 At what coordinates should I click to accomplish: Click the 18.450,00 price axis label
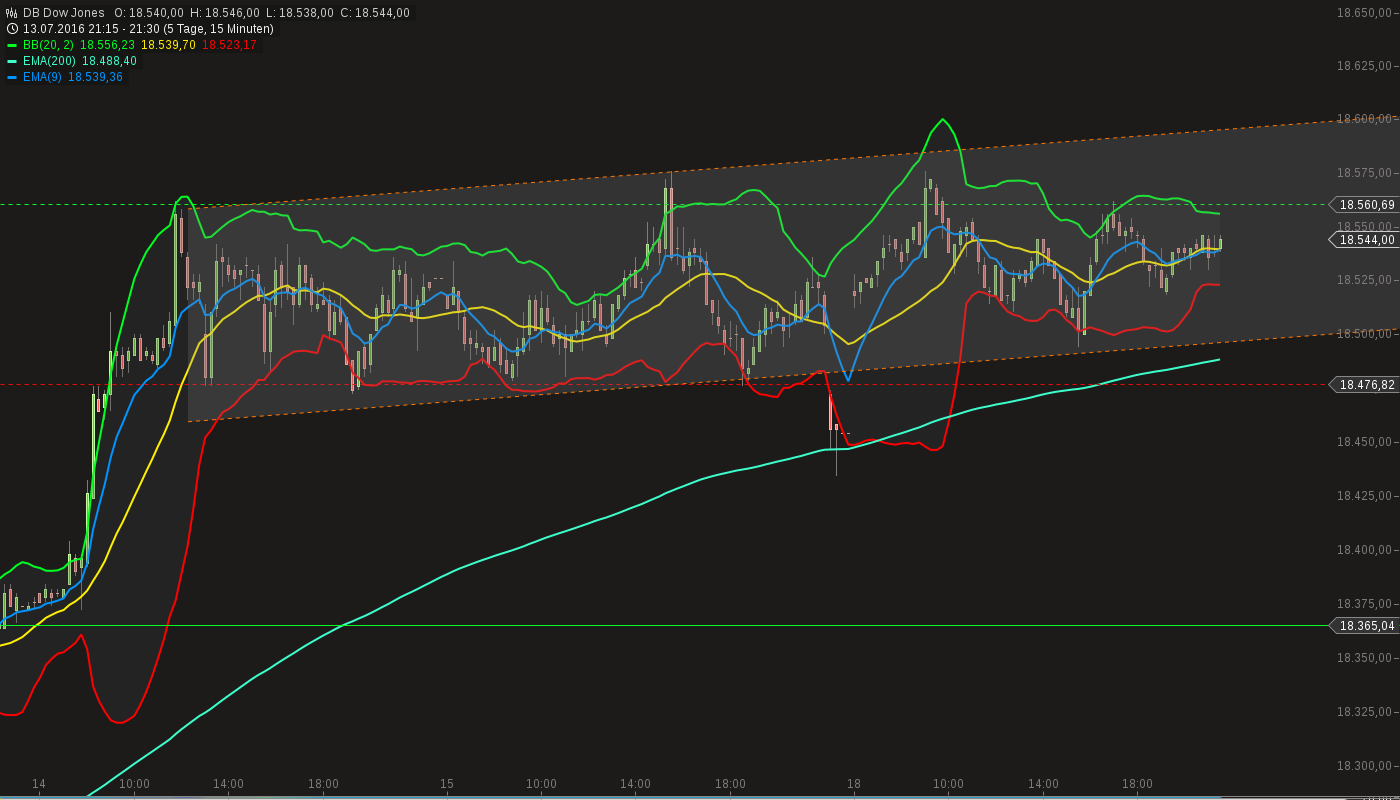click(x=1366, y=442)
